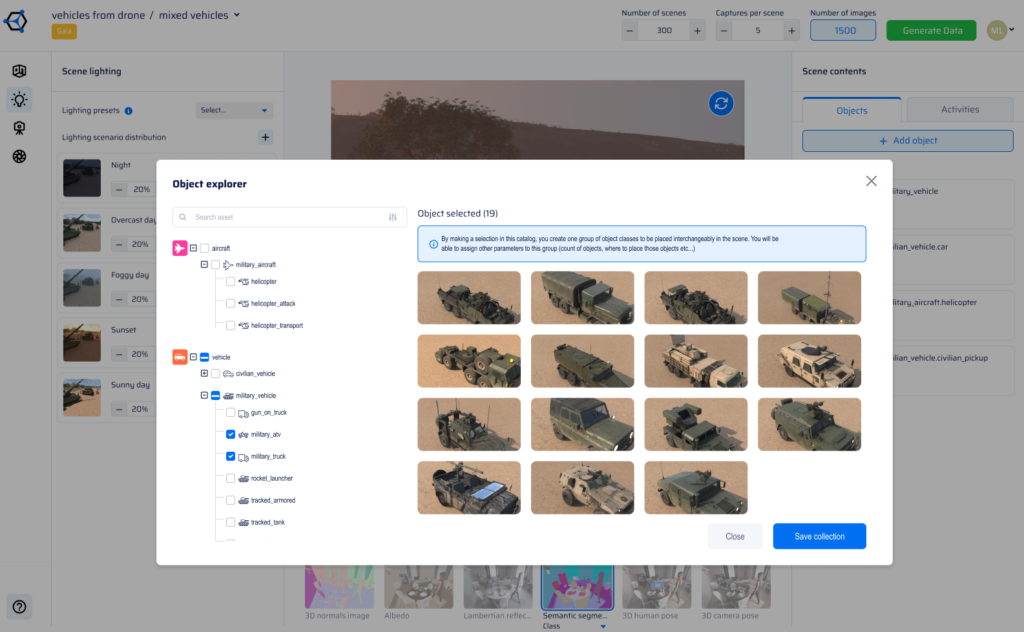Viewport: 1024px width, 632px height.
Task: Click the help question mark icon
Action: click(19, 605)
